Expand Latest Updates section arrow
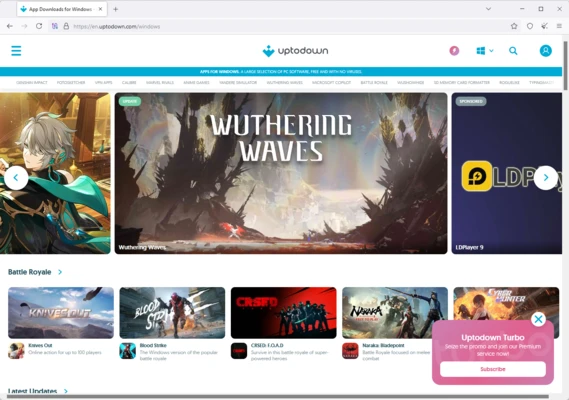 point(66,391)
